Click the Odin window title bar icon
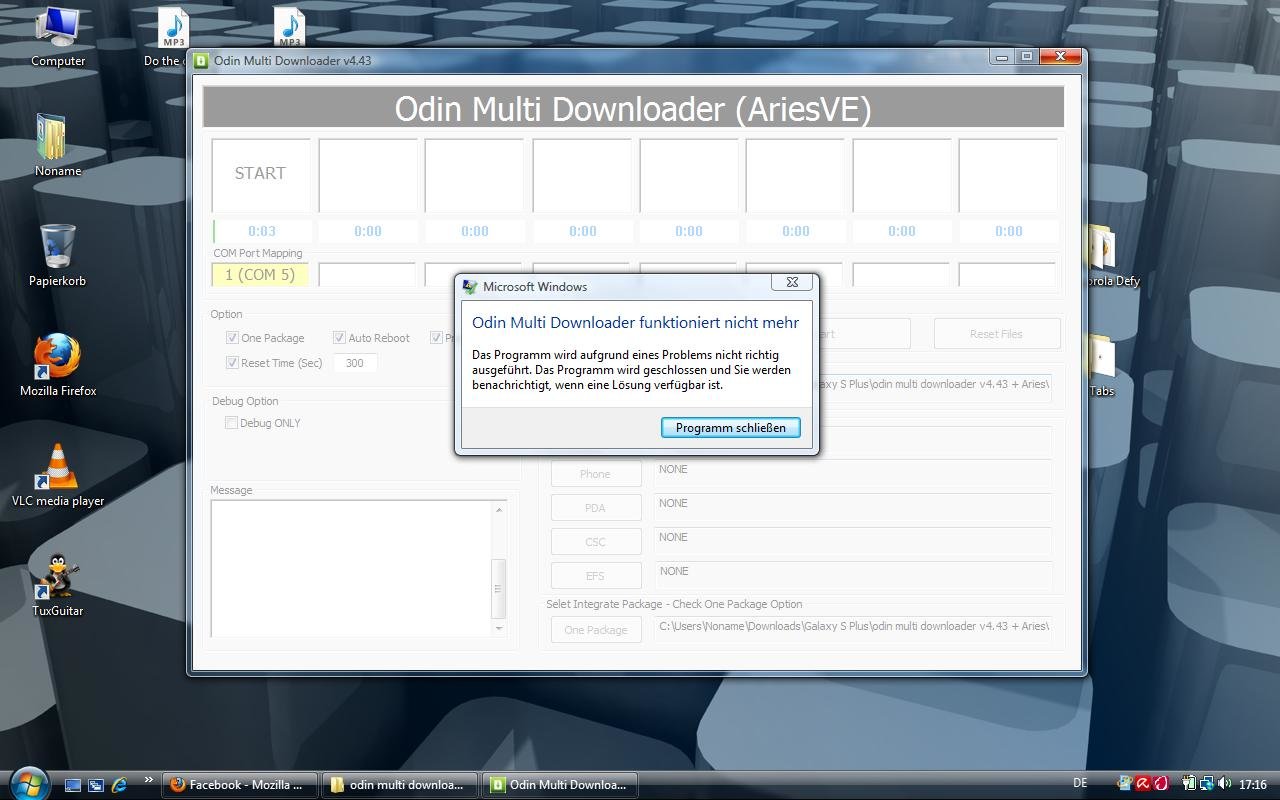 201,60
